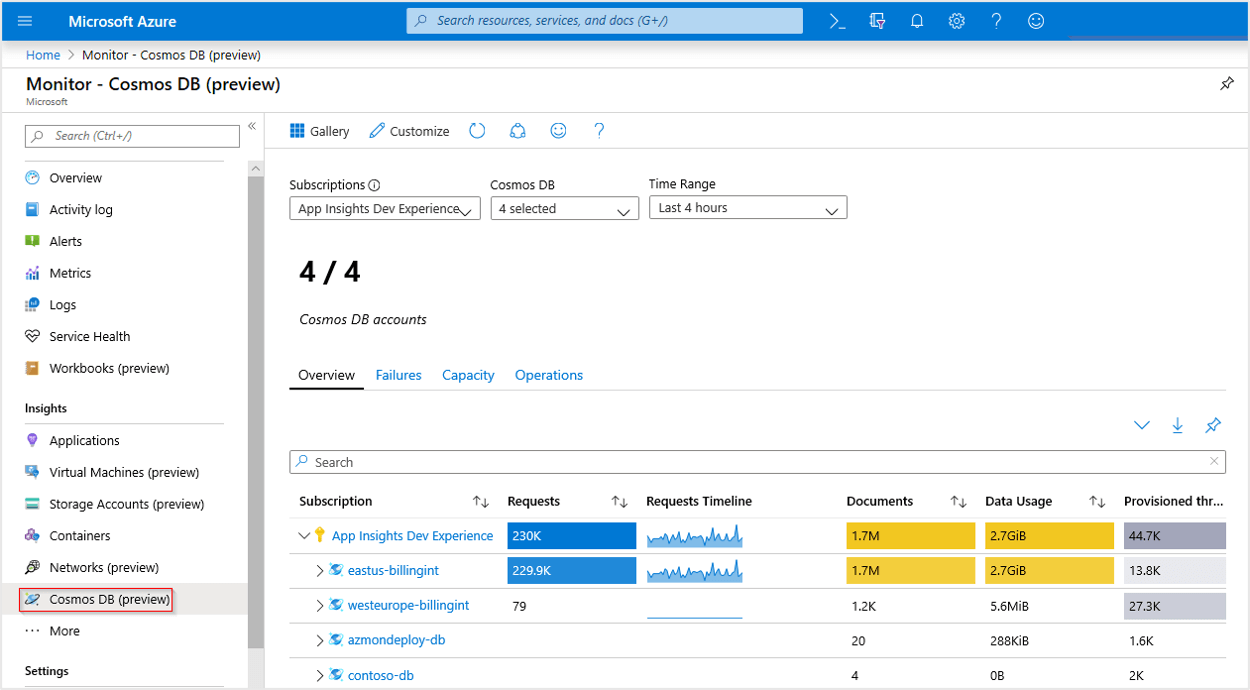
Task: Open the Alerts pane
Action: [x=66, y=240]
